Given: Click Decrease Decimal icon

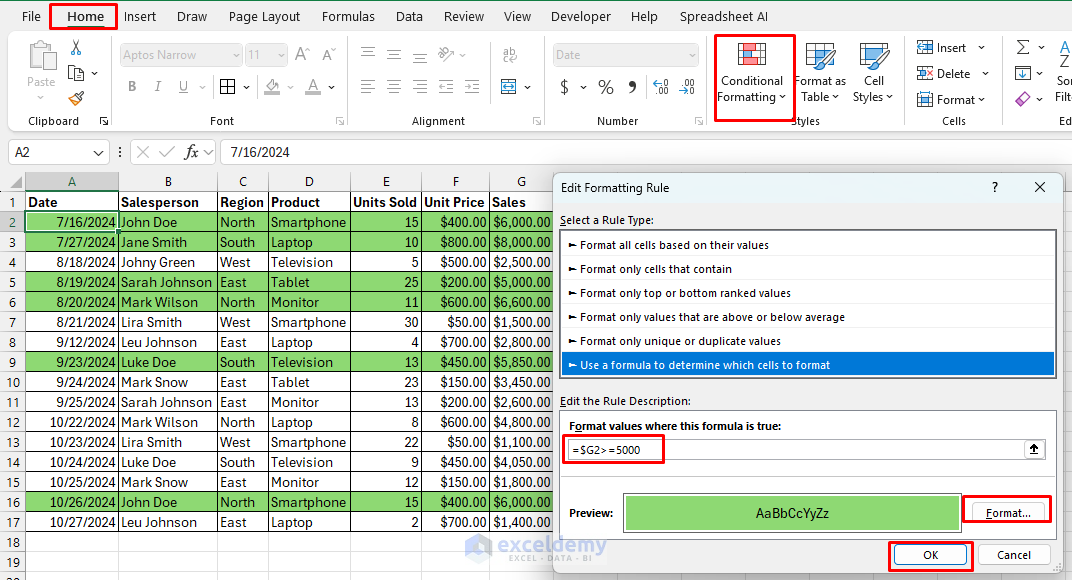Looking at the screenshot, I should [687, 86].
